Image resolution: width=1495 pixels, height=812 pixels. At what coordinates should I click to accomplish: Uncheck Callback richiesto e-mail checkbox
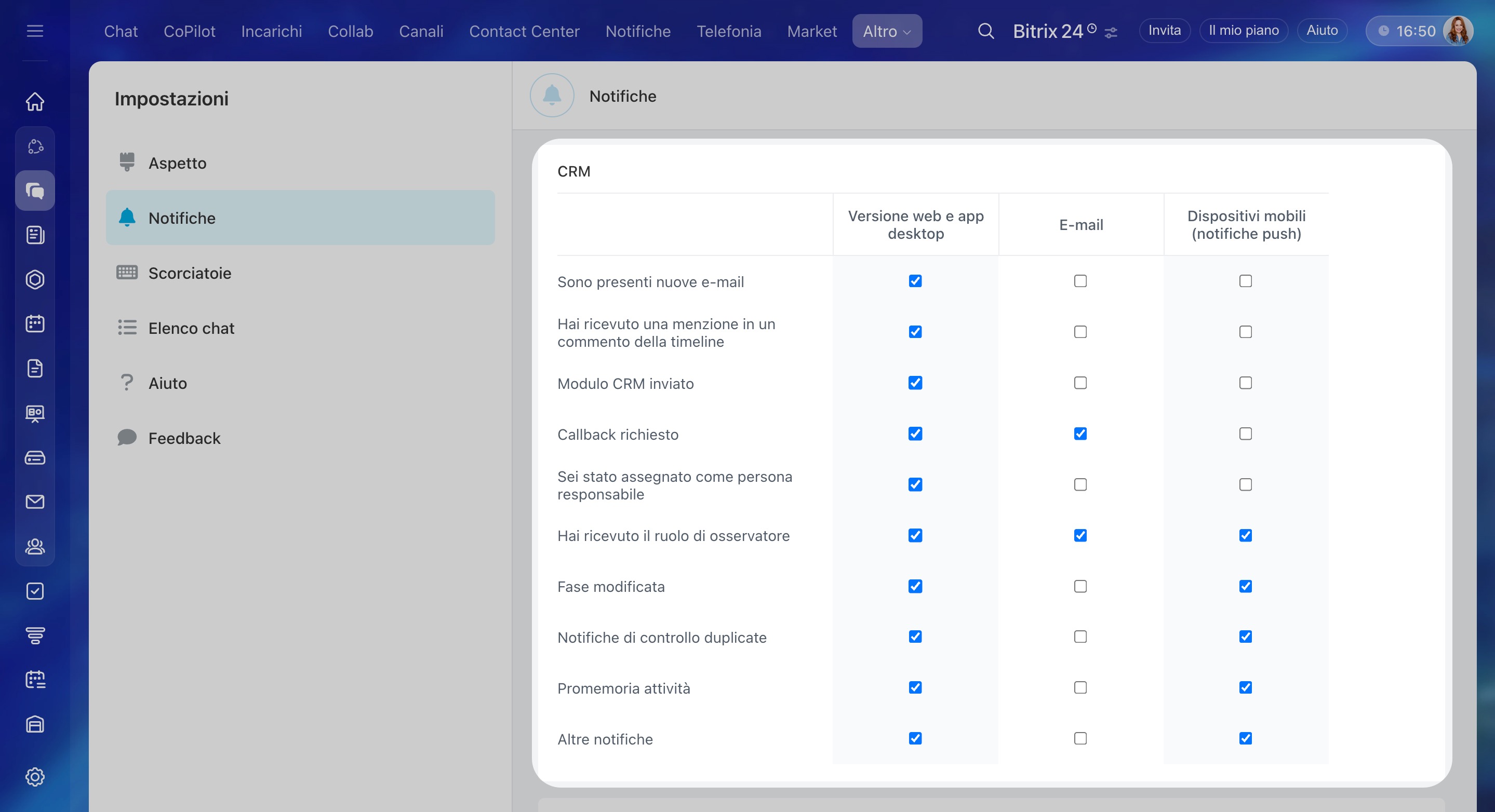point(1080,434)
